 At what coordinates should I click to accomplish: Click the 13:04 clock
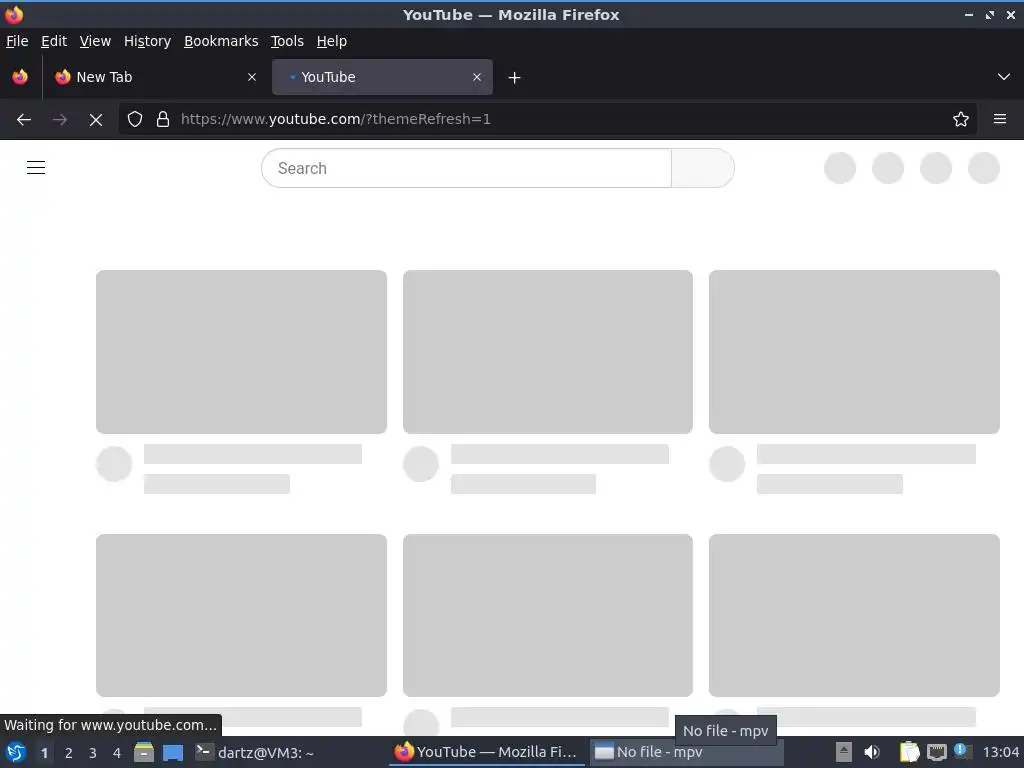point(1000,753)
